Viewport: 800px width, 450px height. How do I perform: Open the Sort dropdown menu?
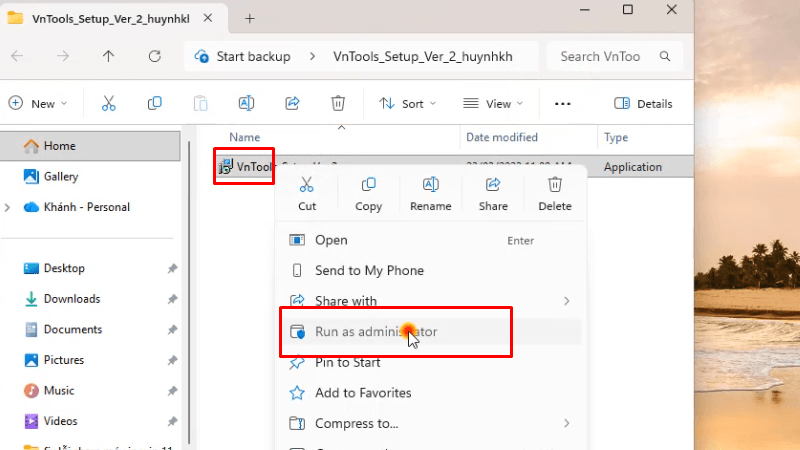[x=407, y=103]
